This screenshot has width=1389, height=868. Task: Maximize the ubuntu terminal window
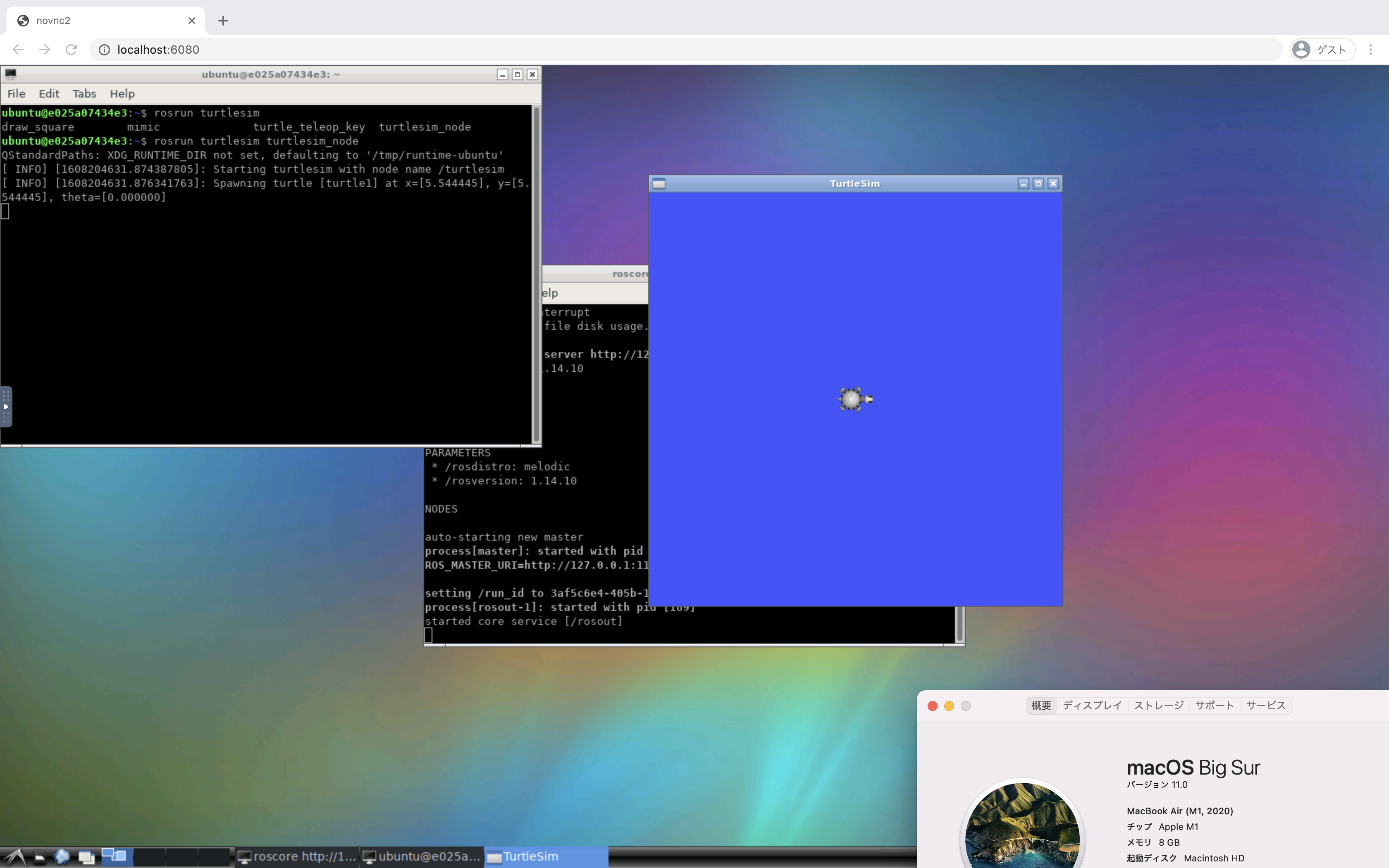point(518,75)
